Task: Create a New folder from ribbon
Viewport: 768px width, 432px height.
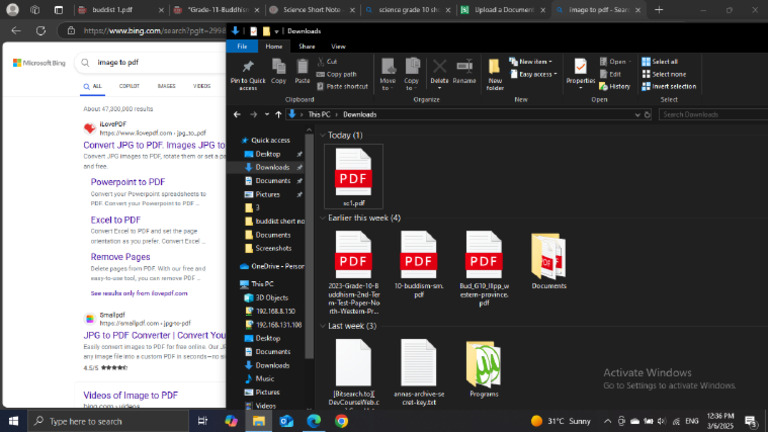Action: (495, 74)
